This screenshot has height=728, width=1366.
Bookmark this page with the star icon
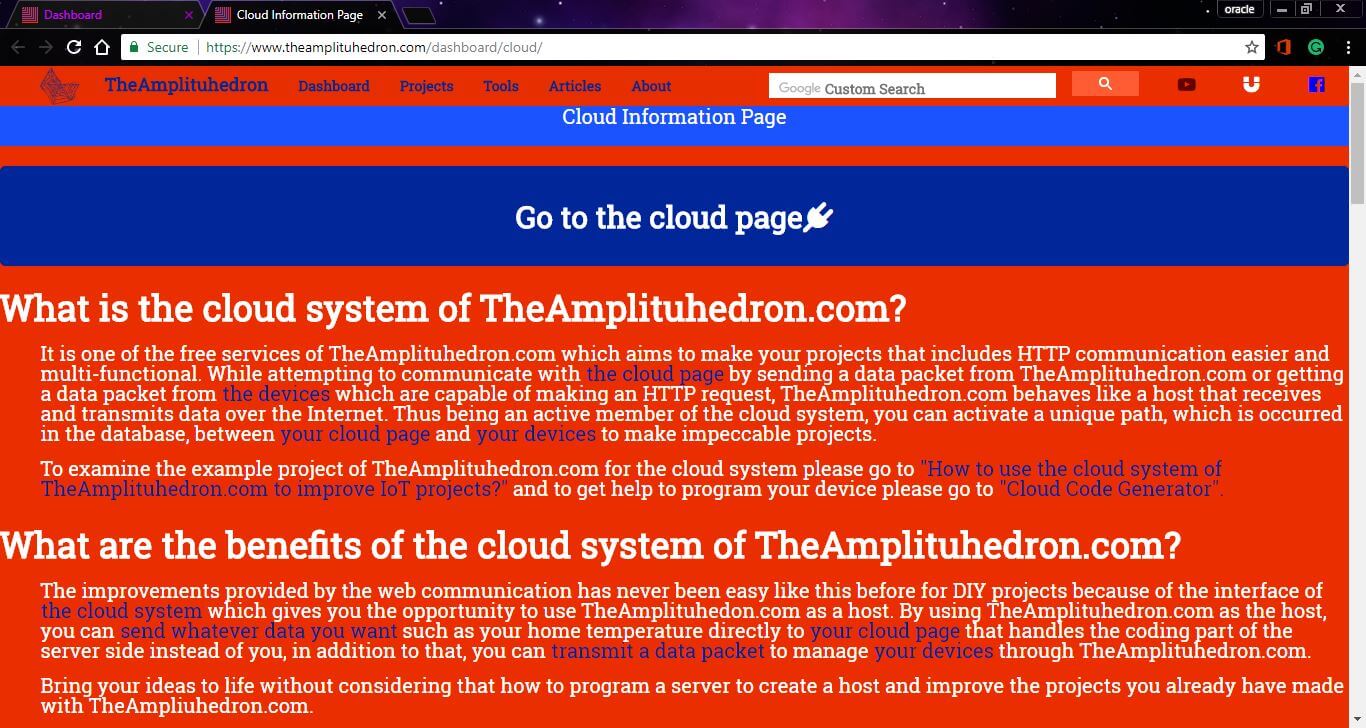pyautogui.click(x=1251, y=47)
